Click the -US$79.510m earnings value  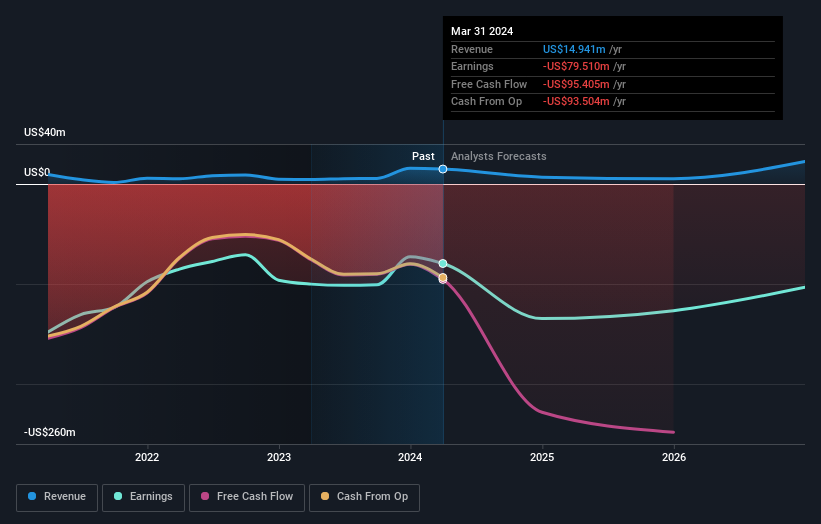576,66
